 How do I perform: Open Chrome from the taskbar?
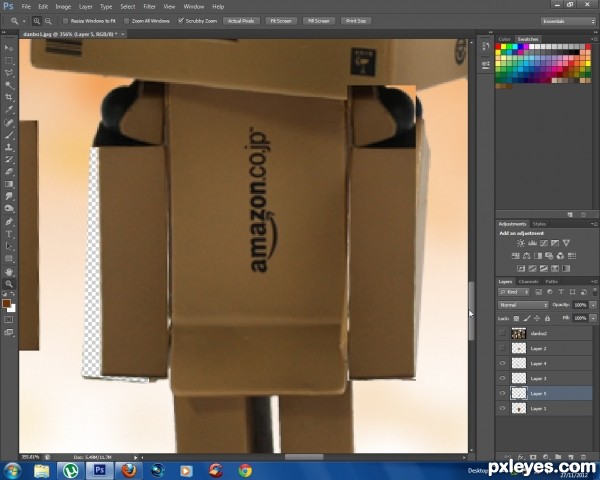(x=245, y=470)
